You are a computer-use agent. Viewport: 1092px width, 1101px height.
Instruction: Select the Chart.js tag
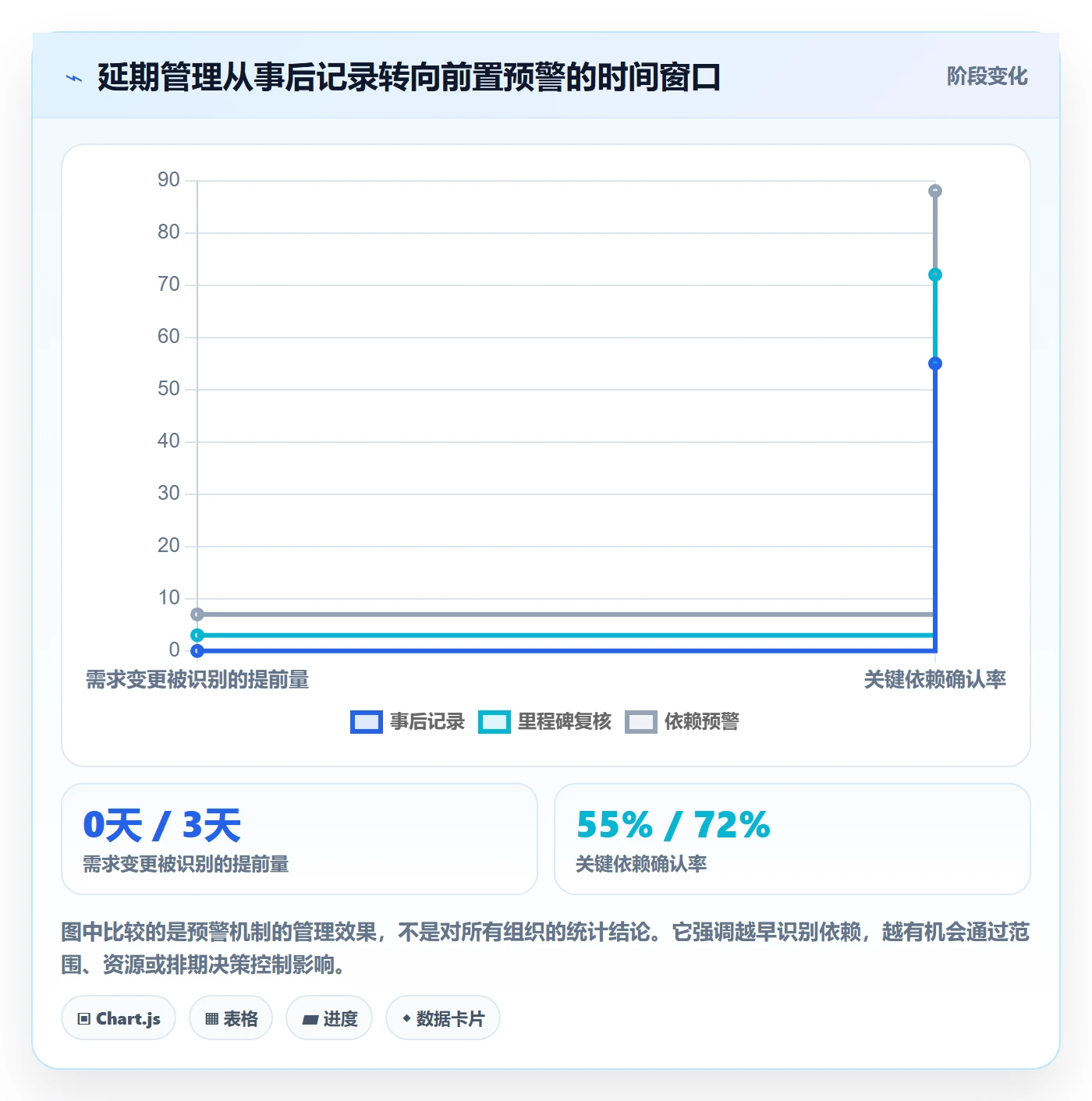[x=119, y=1018]
